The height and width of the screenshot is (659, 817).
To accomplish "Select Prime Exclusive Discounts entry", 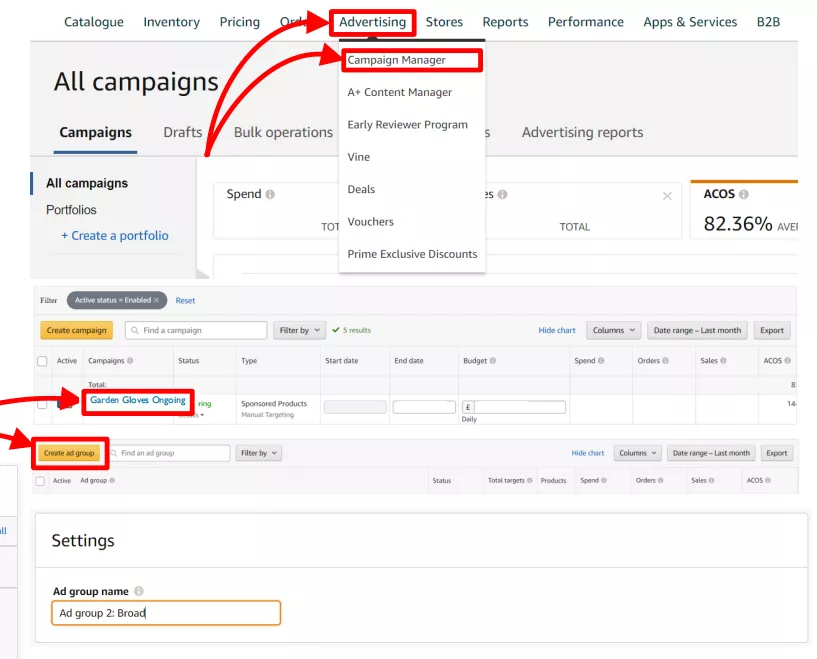I will tap(412, 254).
